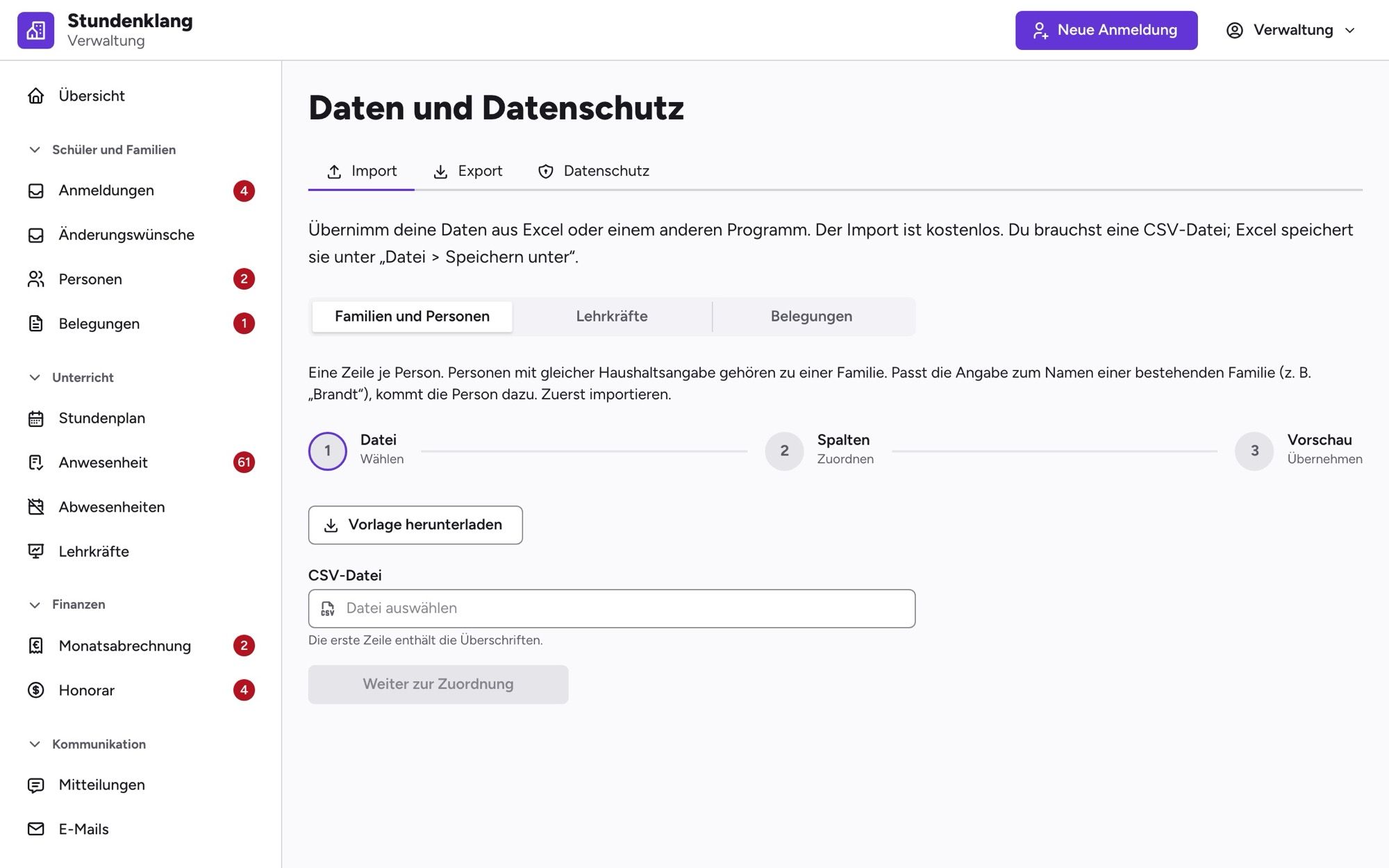Click the Anmeldungen inbox icon
This screenshot has height=868, width=1389.
click(35, 190)
